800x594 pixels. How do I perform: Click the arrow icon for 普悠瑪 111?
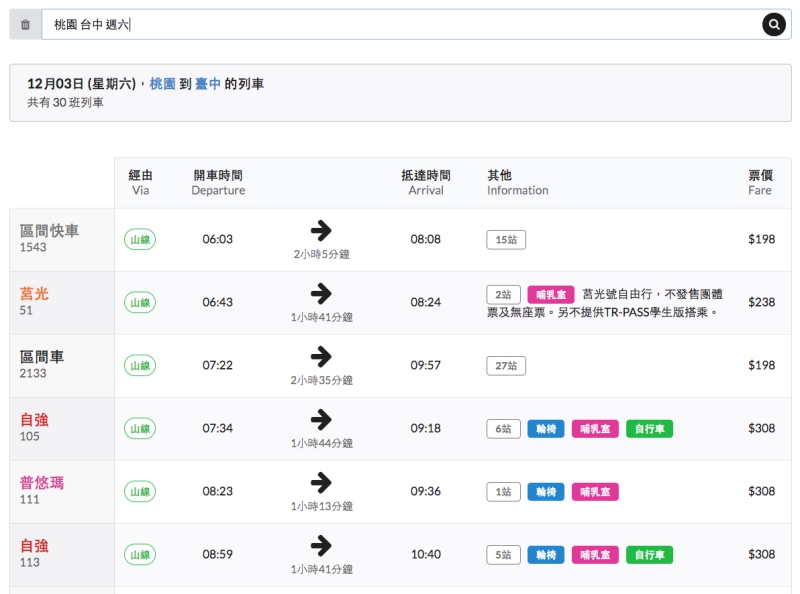point(321,483)
